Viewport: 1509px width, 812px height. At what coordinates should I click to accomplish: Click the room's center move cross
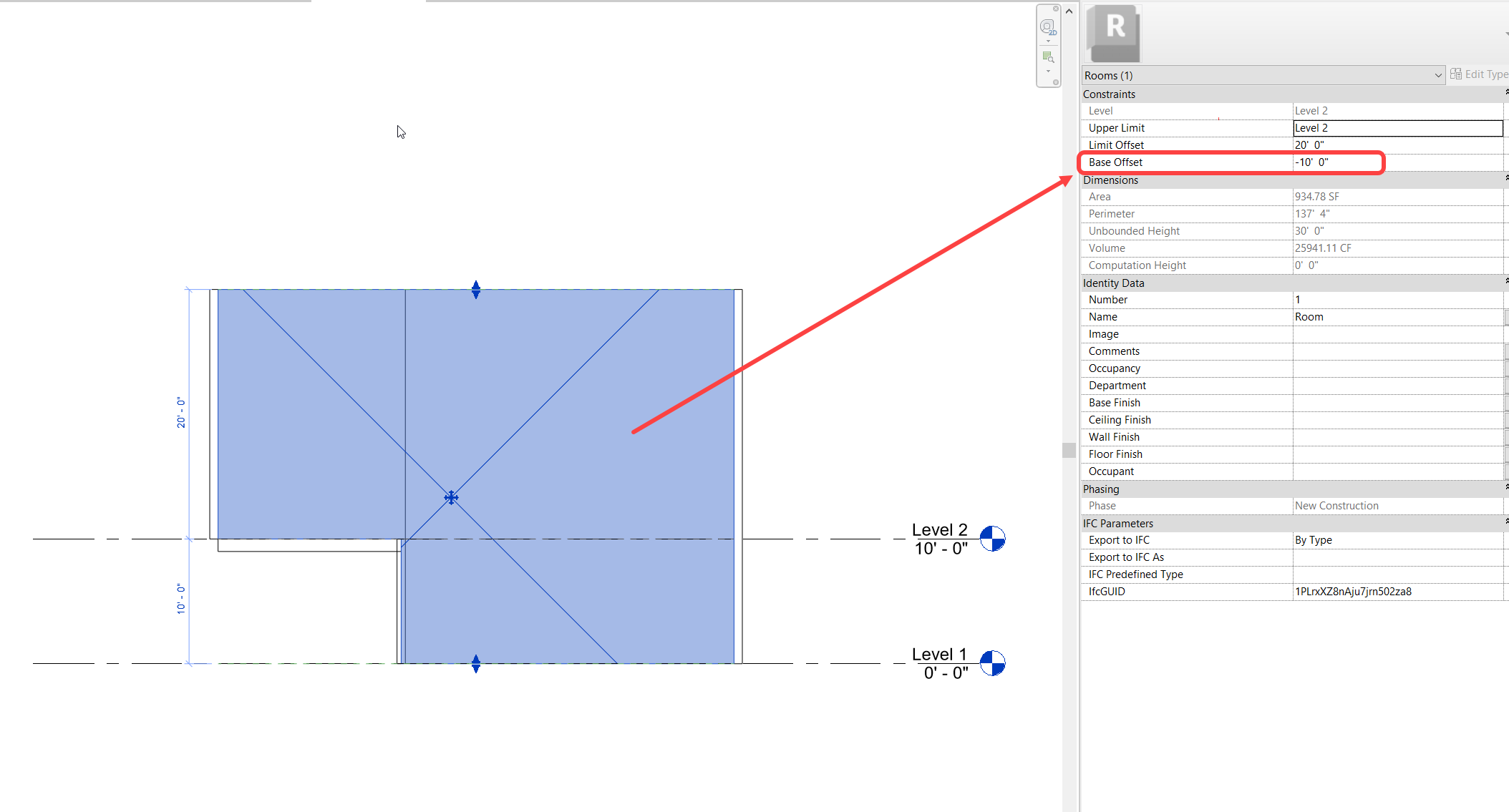point(451,497)
